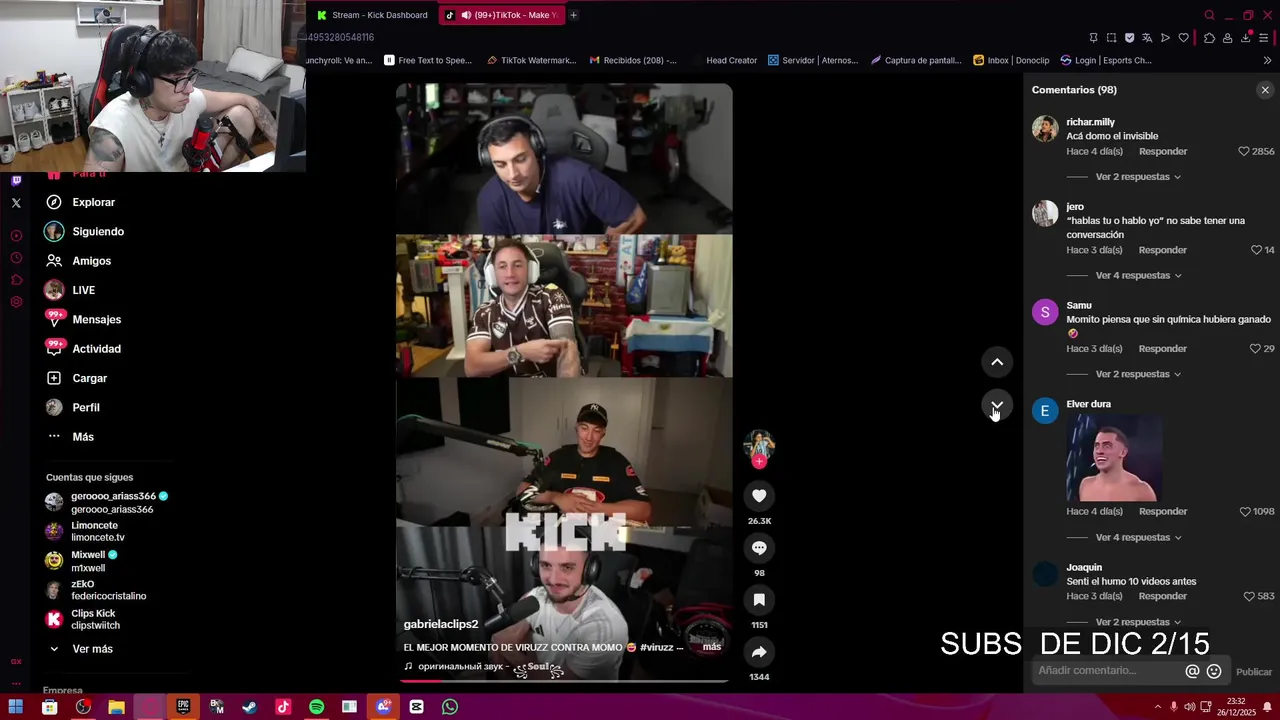Open X (Twitter) in Opera GX sidebar
The image size is (1280, 720).
pos(16,203)
